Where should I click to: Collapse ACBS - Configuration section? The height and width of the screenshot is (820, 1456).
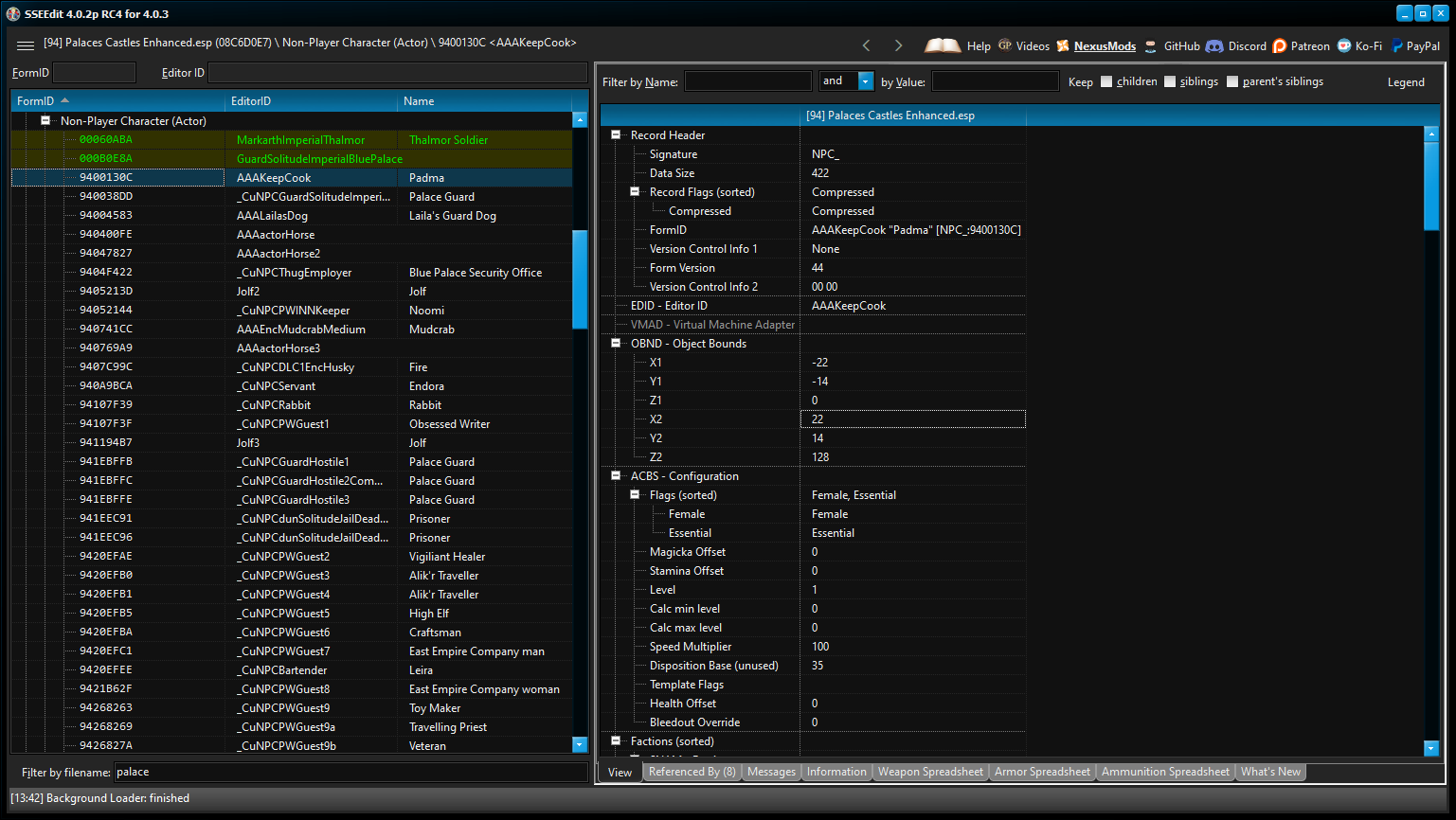point(615,476)
